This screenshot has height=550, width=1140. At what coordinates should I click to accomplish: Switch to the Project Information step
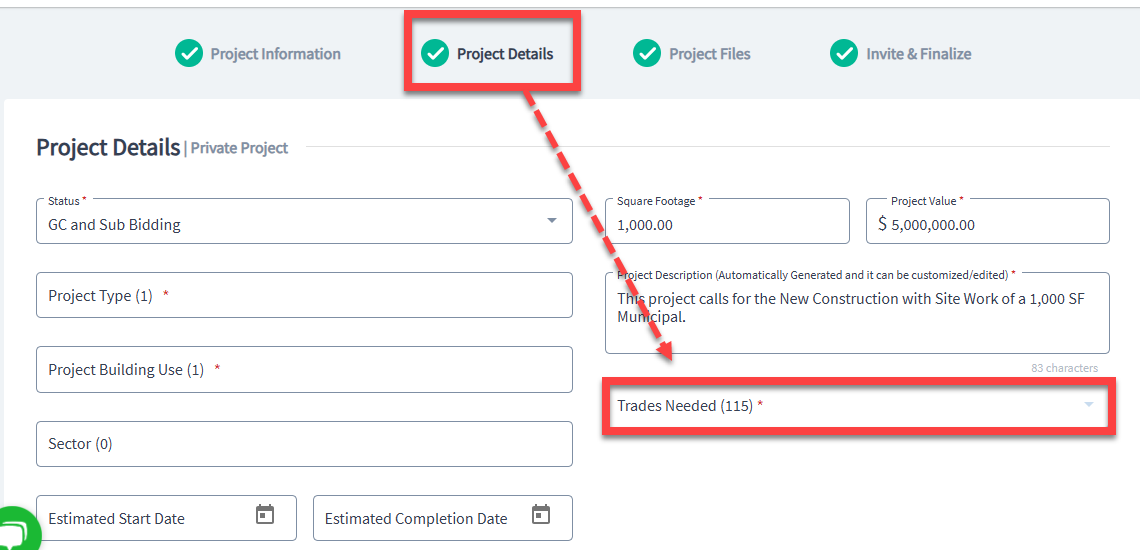click(x=276, y=54)
